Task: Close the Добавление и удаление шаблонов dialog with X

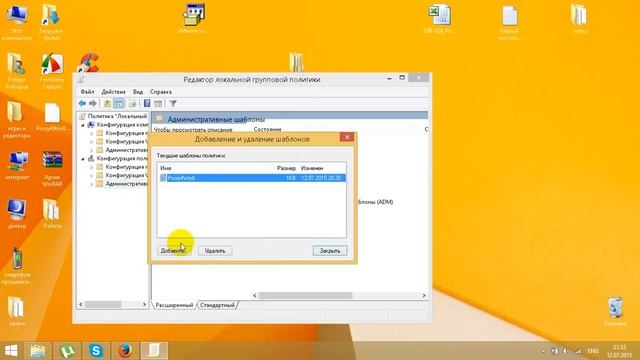Action: tap(347, 137)
